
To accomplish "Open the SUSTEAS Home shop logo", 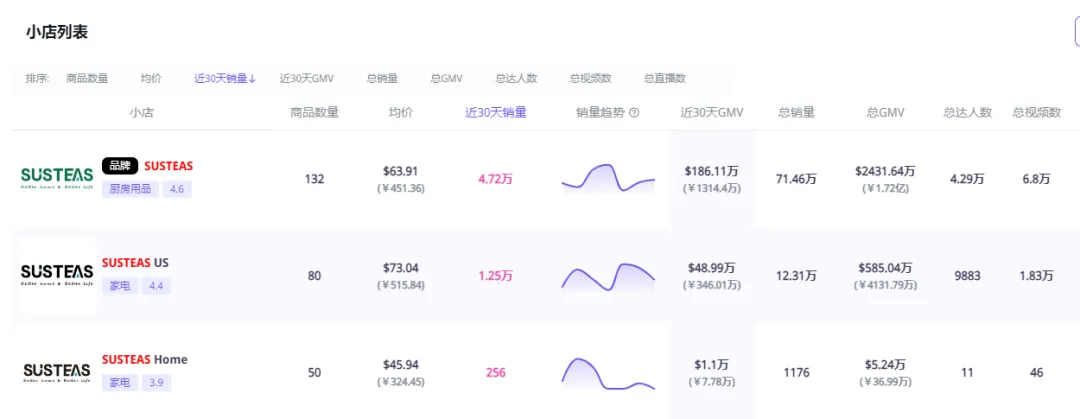I will 57,372.
